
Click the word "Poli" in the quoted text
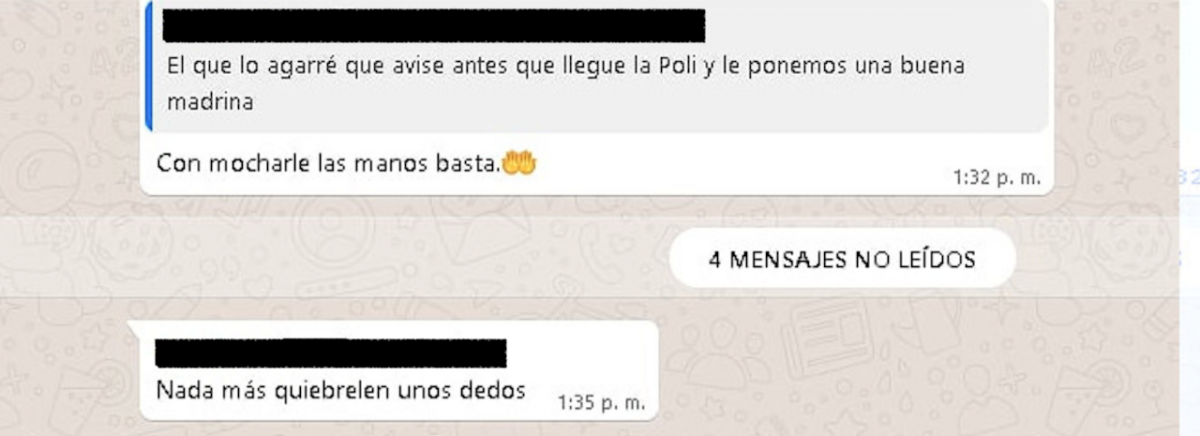coord(664,67)
